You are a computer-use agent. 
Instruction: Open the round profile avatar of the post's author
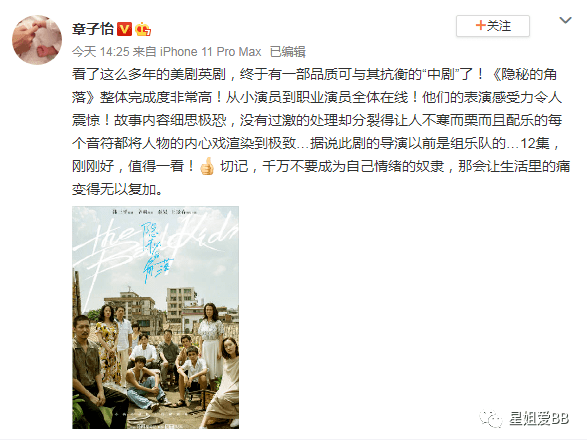37,40
